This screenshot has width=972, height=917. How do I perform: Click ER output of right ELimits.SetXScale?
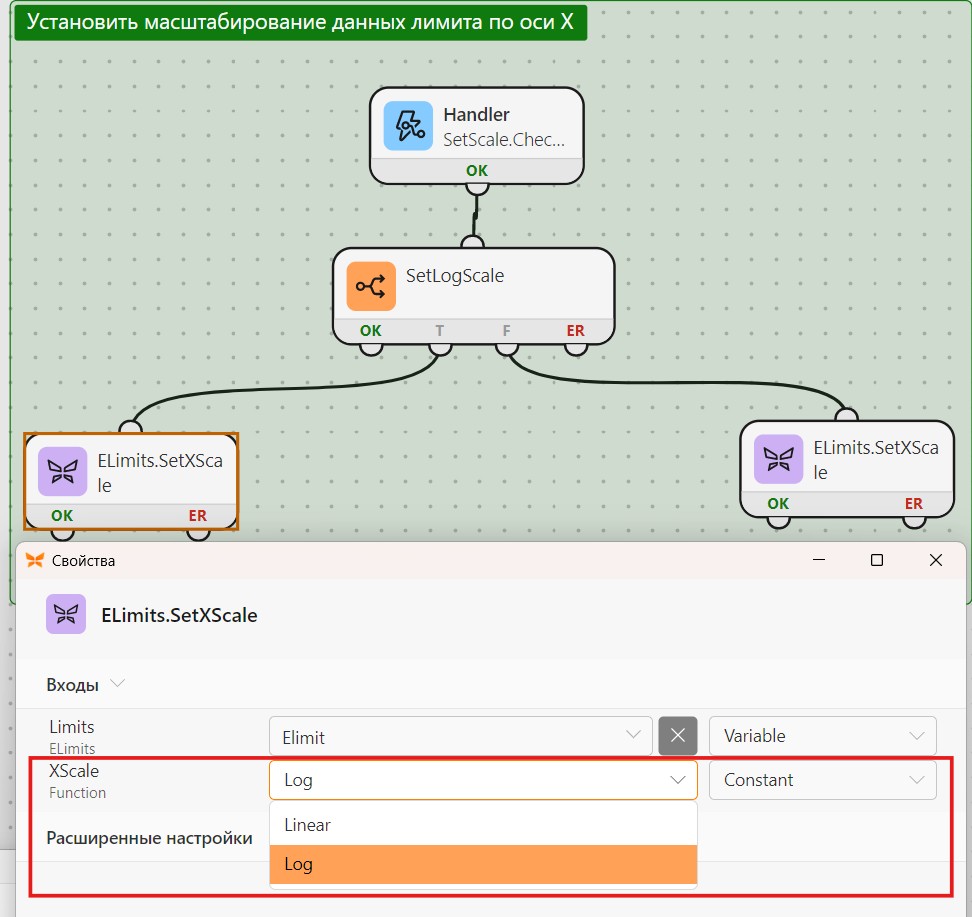[x=914, y=520]
